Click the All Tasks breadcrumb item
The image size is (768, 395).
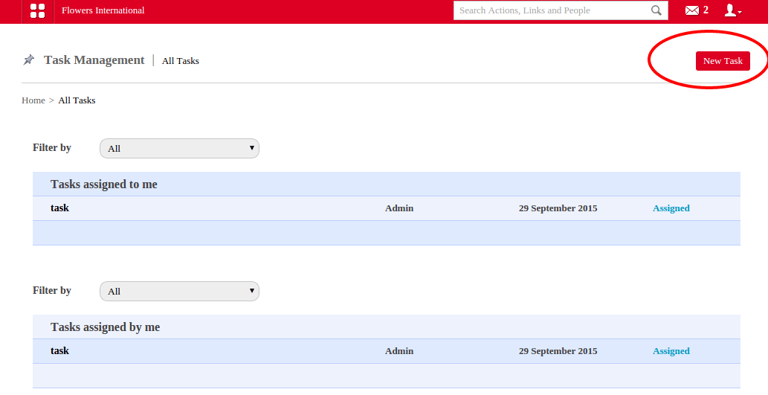tap(77, 100)
